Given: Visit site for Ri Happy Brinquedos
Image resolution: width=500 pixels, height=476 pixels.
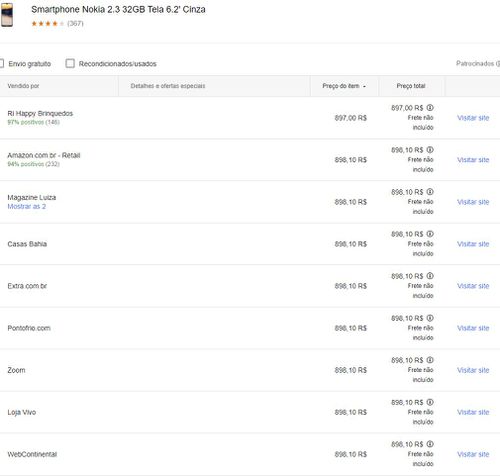Looking at the screenshot, I should pyautogui.click(x=473, y=118).
